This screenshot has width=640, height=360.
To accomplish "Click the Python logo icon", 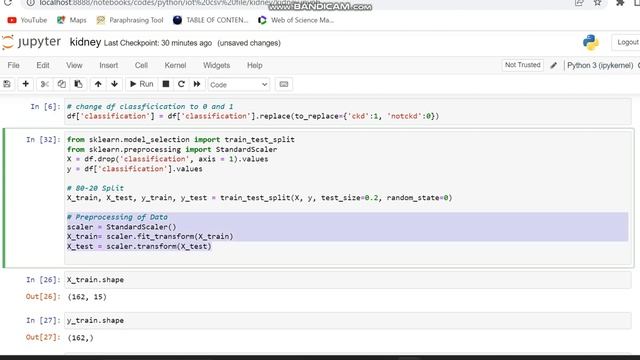I will point(591,42).
